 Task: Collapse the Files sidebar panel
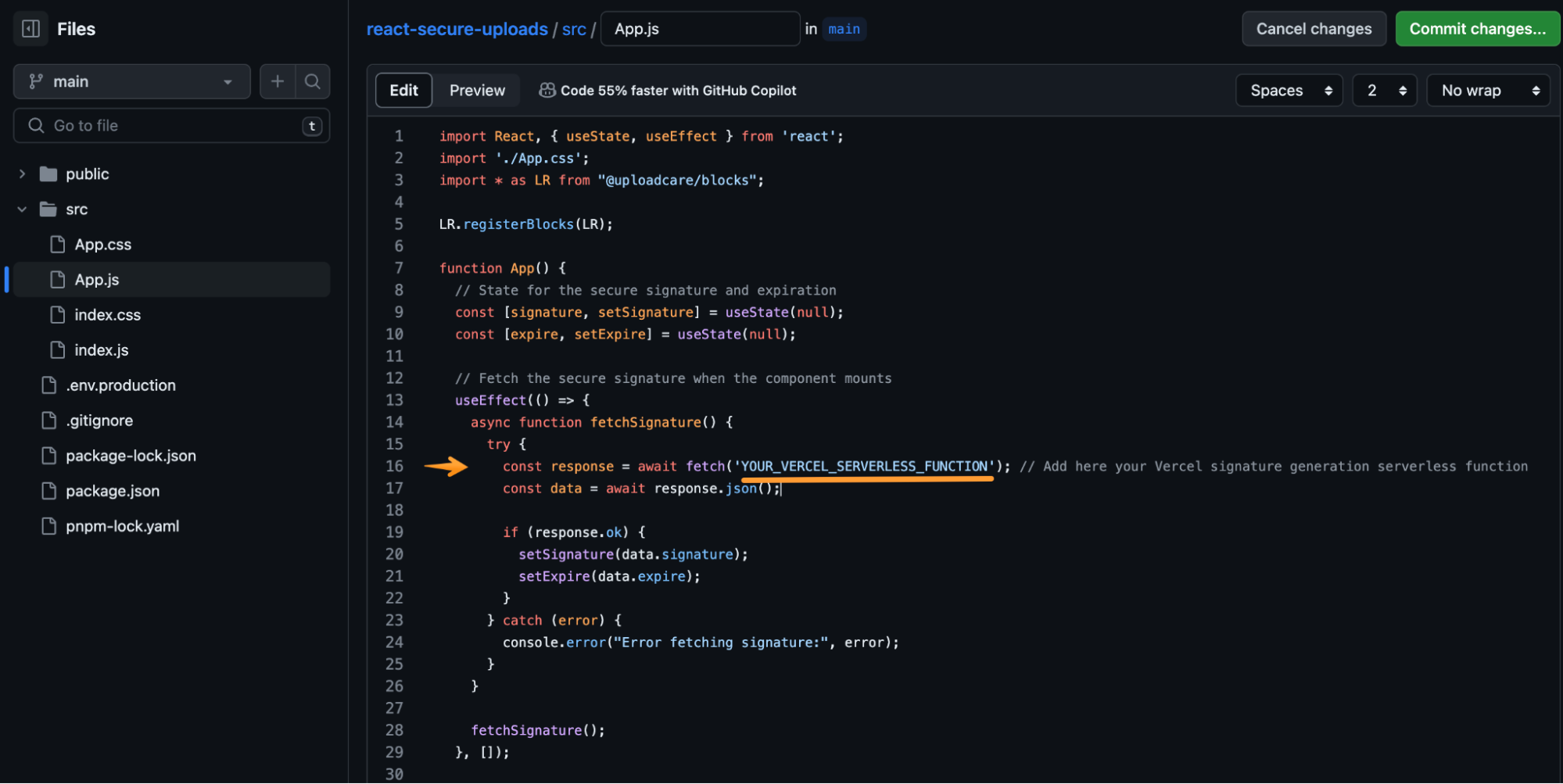coord(30,28)
